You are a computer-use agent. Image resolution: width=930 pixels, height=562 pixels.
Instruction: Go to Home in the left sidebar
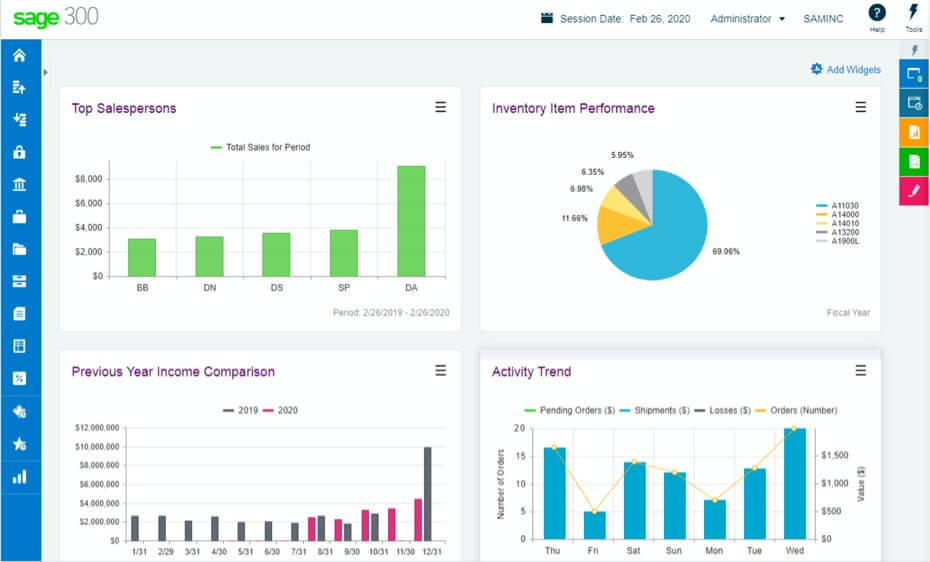tap(19, 56)
